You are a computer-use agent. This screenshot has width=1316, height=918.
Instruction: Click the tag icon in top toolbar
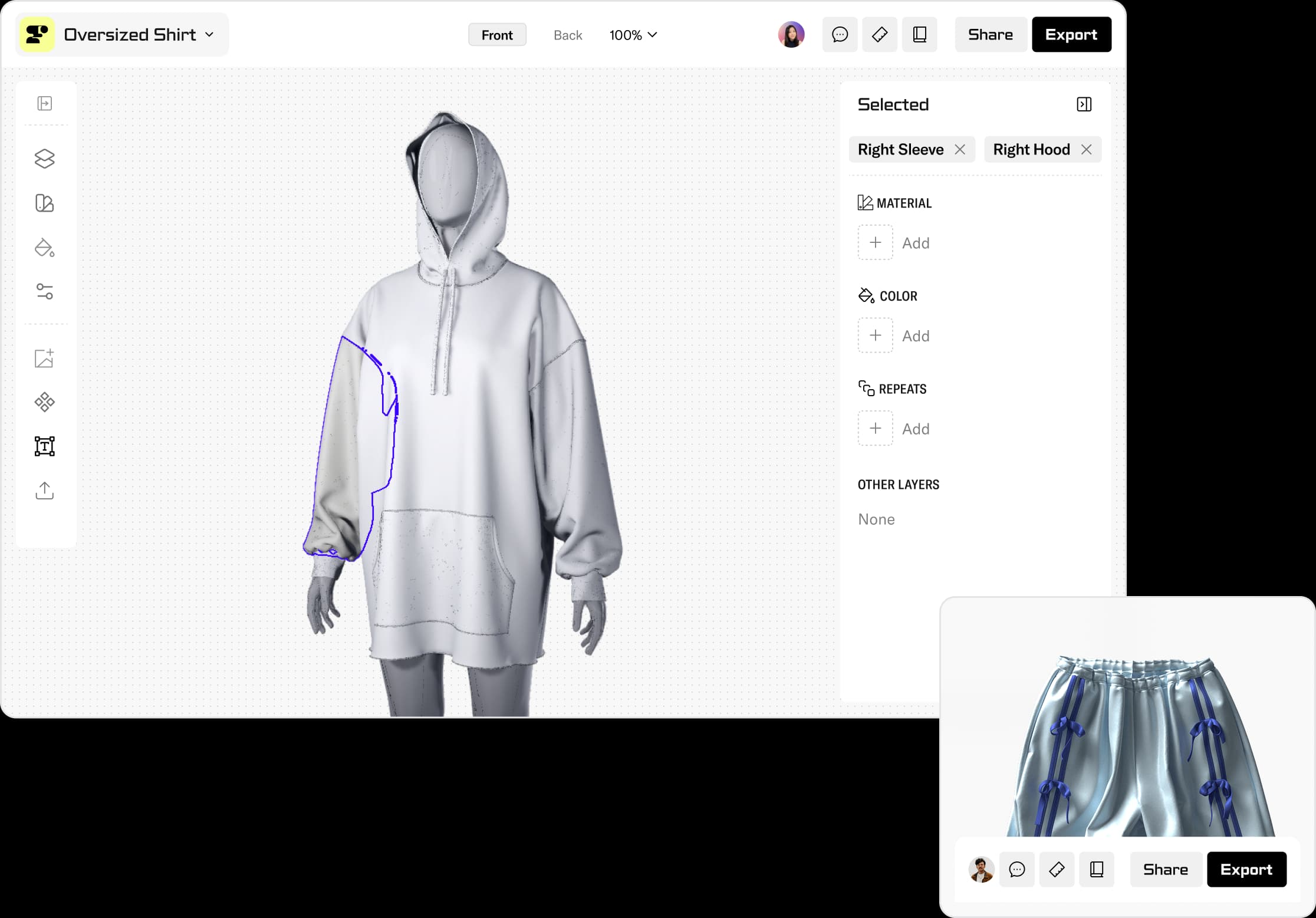(x=879, y=35)
